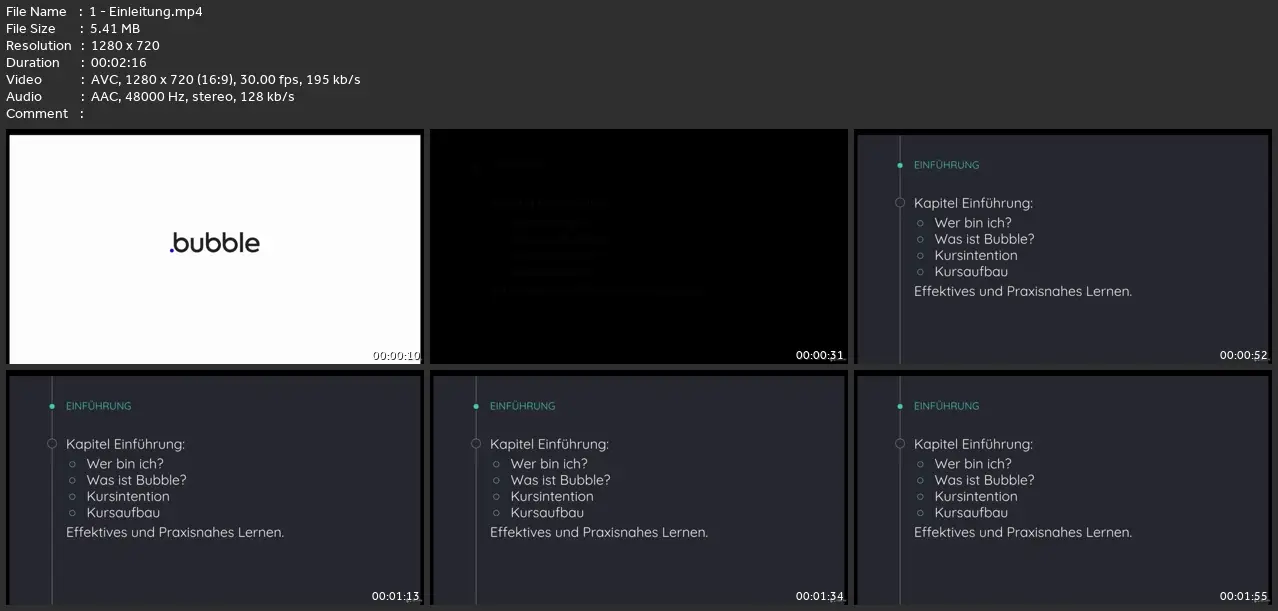
Task: Click Was ist Bubble? in the 00:01:55 frame
Action: click(984, 480)
